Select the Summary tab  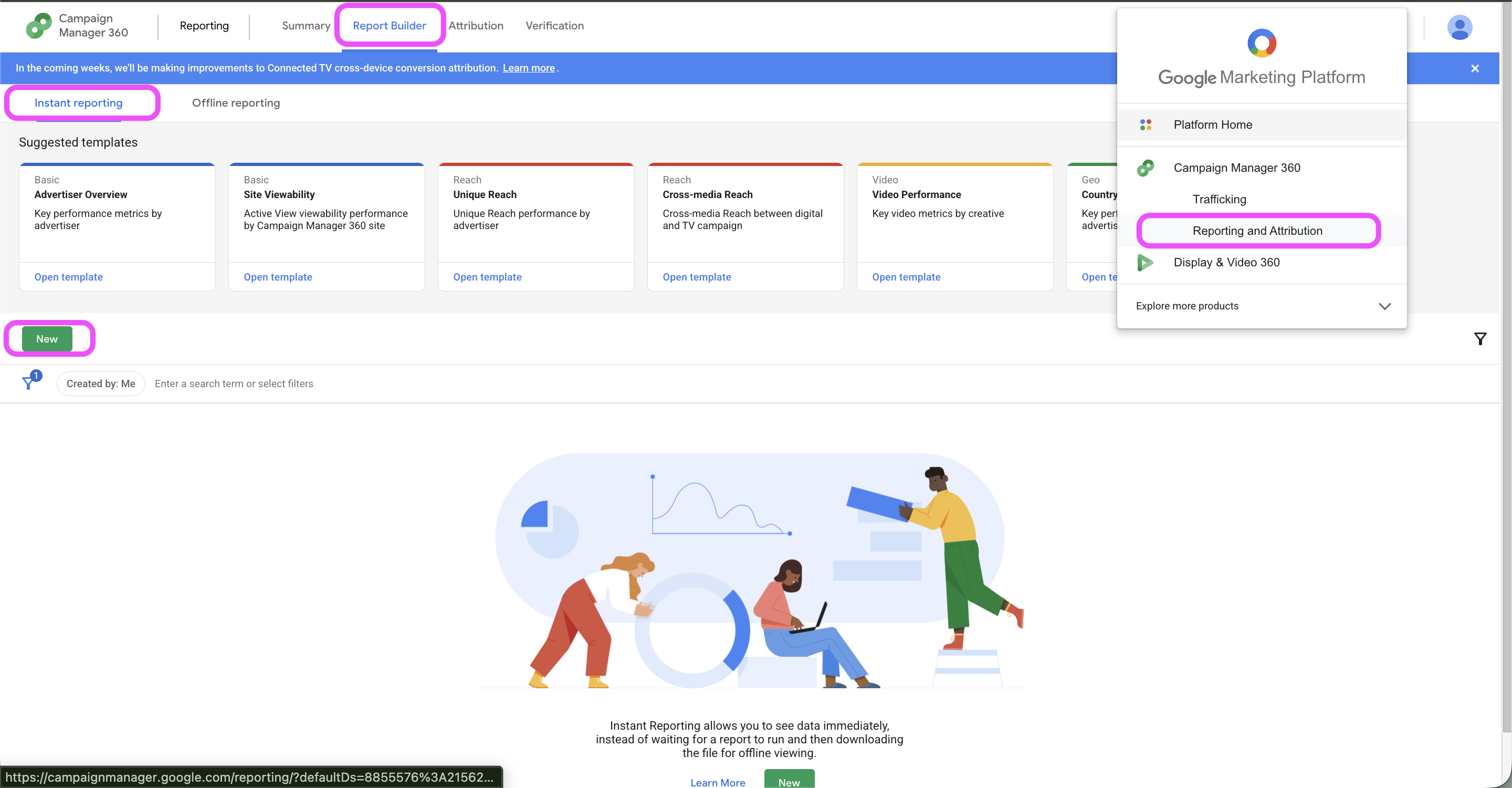306,26
